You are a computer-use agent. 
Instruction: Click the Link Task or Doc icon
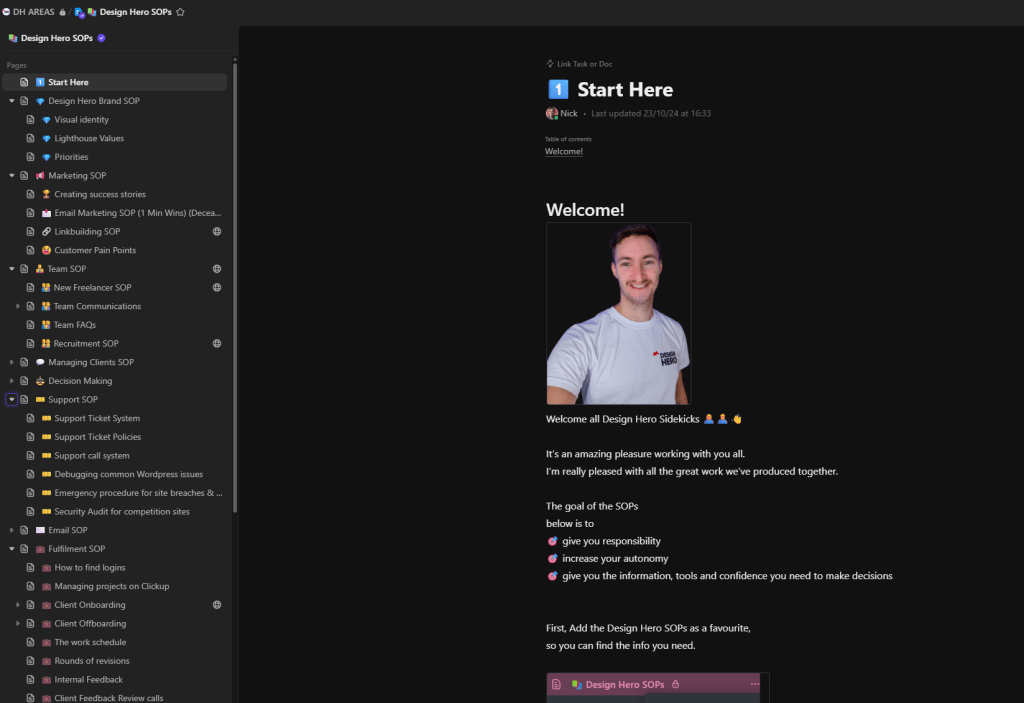(x=550, y=64)
